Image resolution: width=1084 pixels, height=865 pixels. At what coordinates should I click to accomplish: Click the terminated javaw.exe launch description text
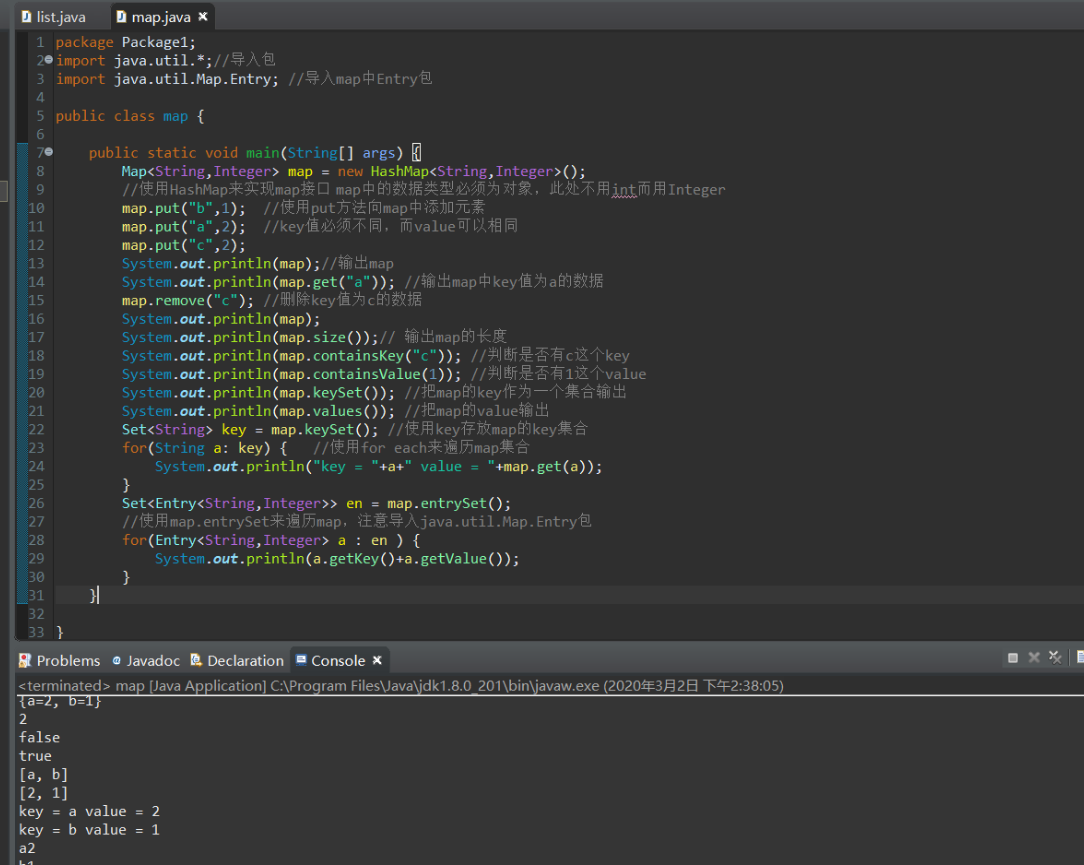pyautogui.click(x=400, y=686)
